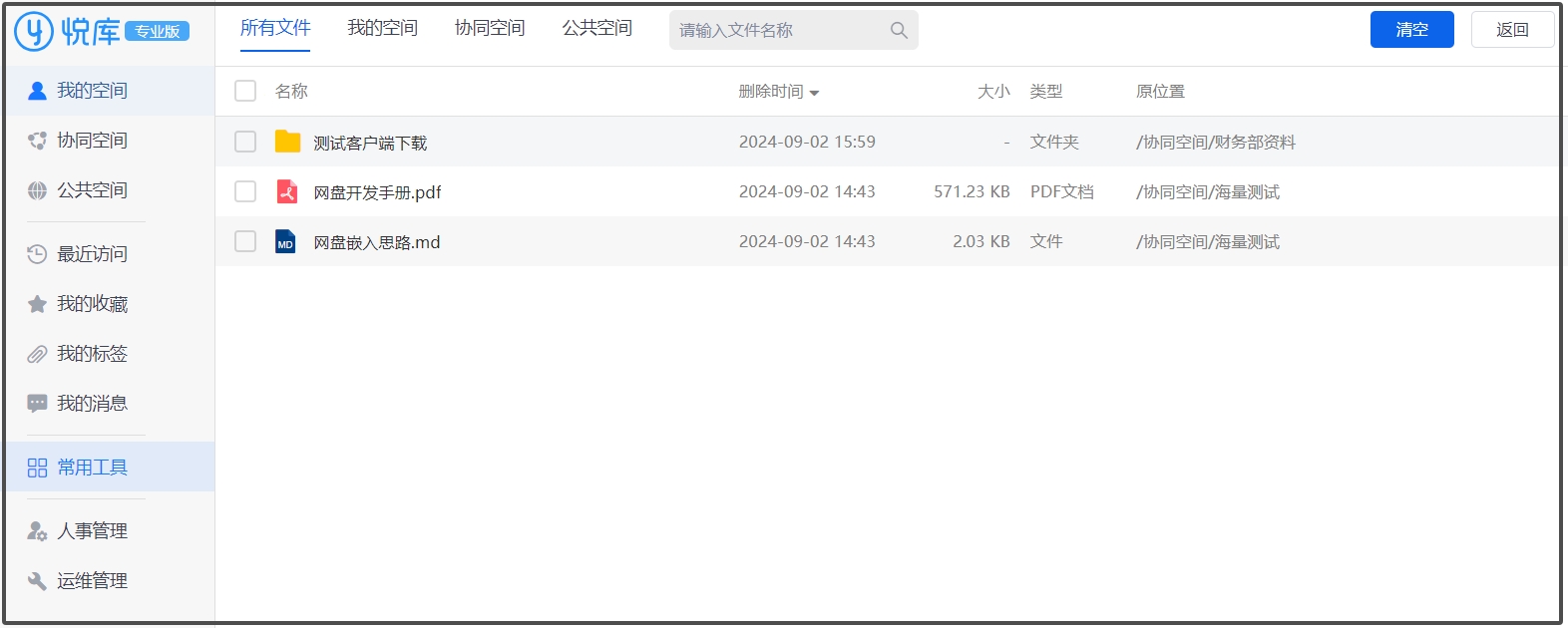Click the 返回 button
The height and width of the screenshot is (628, 1568).
(x=1512, y=30)
